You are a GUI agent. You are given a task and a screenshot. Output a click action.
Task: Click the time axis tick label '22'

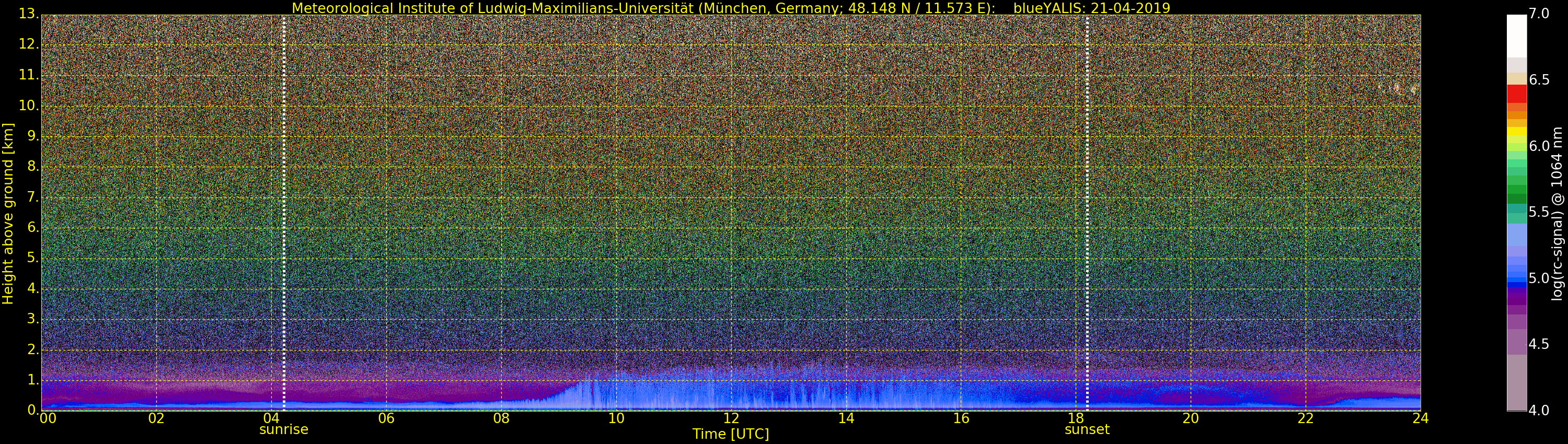click(1306, 418)
